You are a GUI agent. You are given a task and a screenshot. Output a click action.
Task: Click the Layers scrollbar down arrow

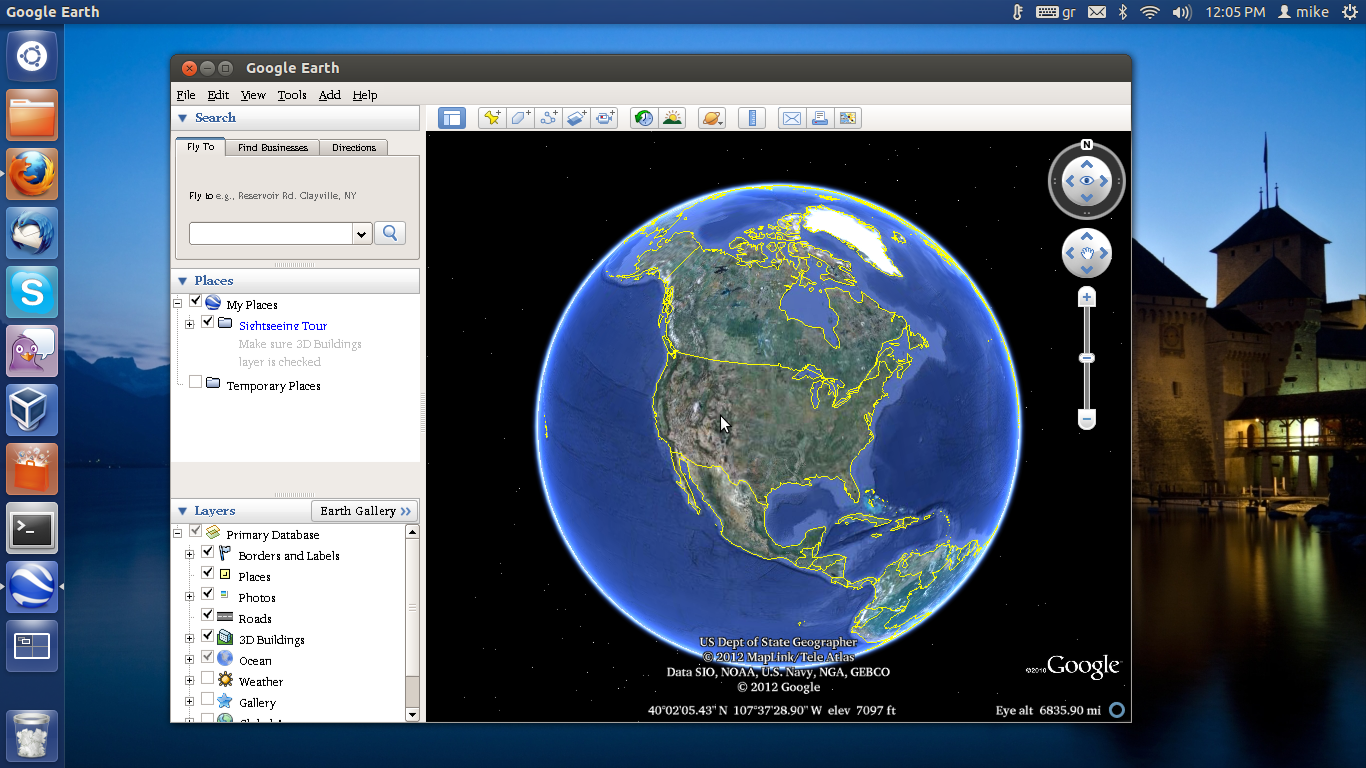412,714
